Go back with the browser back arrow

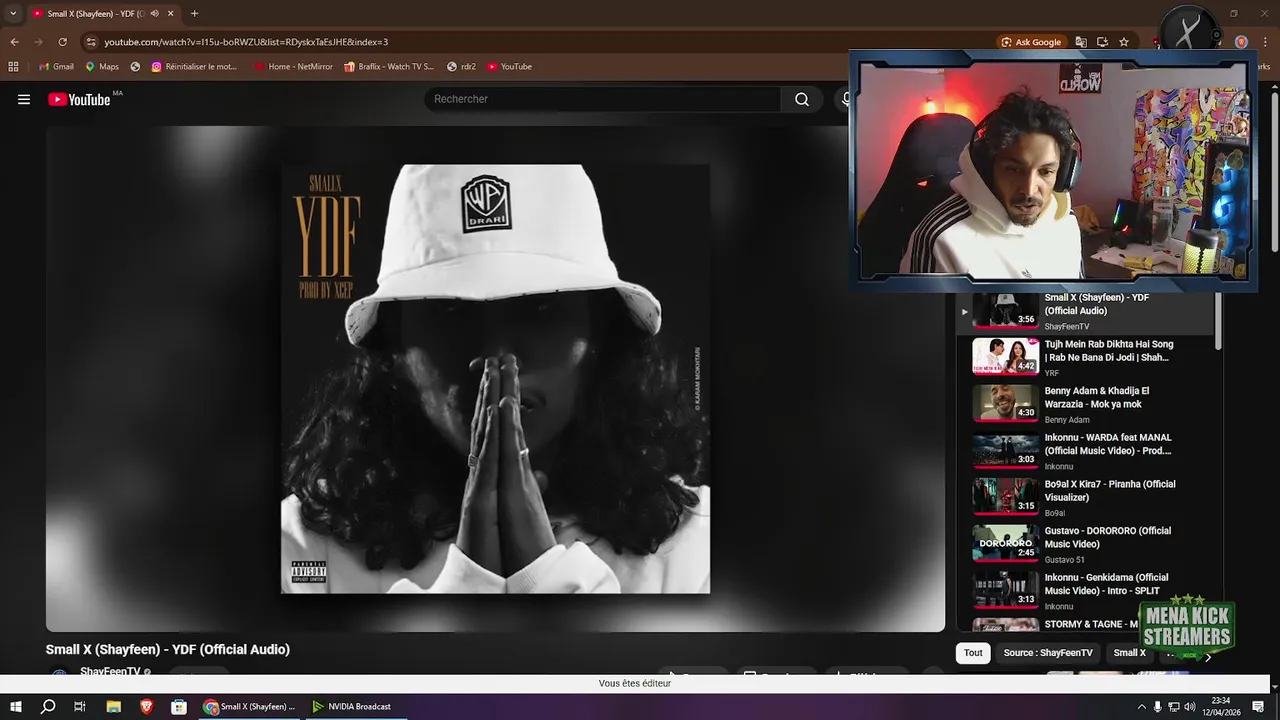pos(14,42)
